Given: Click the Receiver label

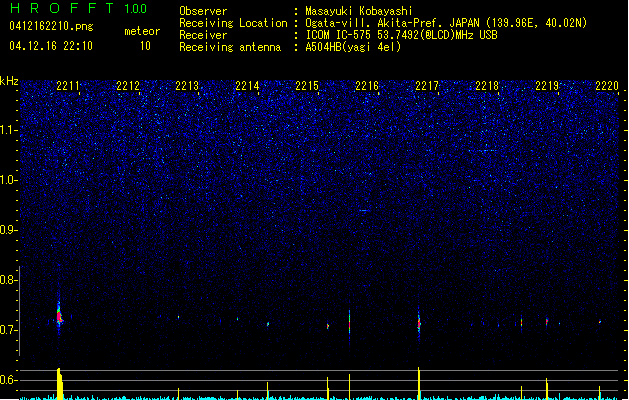Looking at the screenshot, I should pyautogui.click(x=203, y=35).
